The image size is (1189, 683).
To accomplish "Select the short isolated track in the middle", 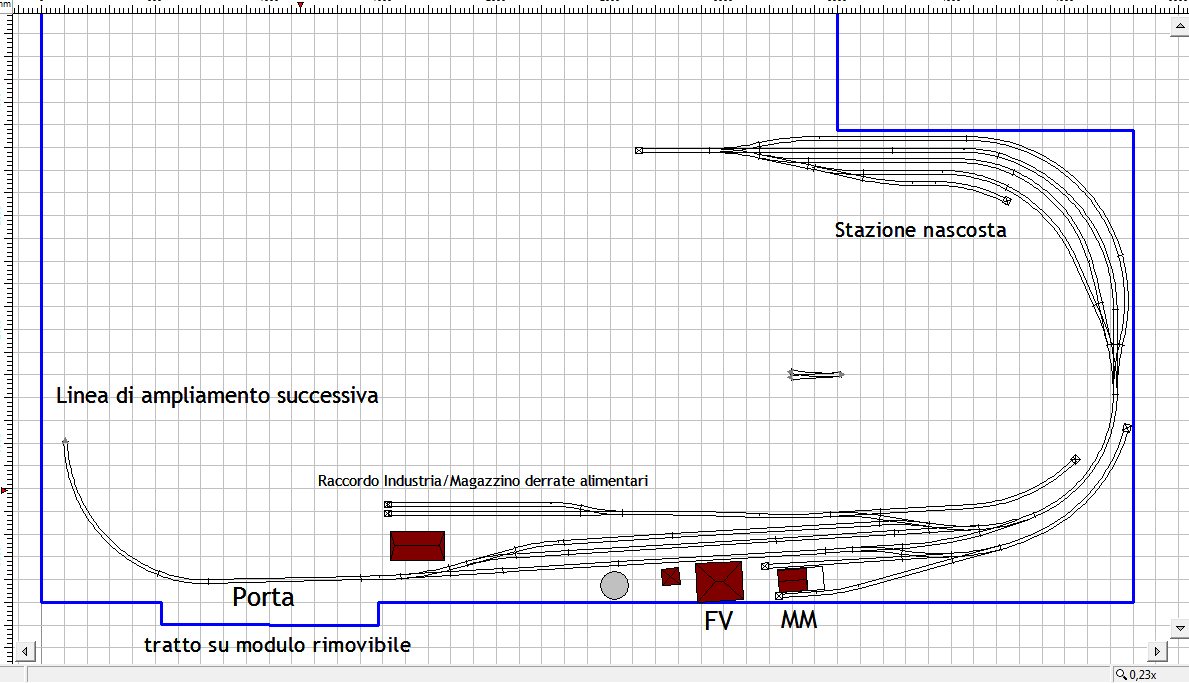I will (816, 375).
